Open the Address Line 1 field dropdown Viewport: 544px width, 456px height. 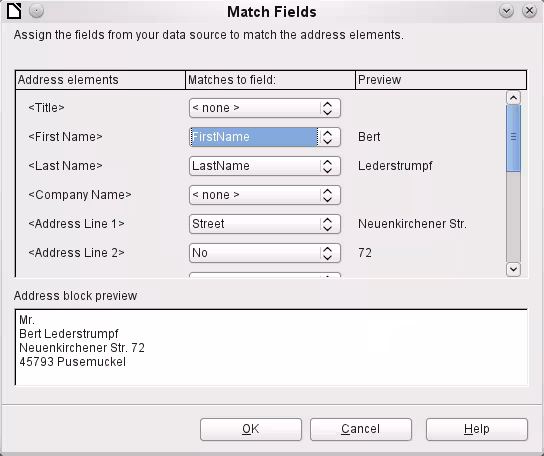[x=265, y=224]
